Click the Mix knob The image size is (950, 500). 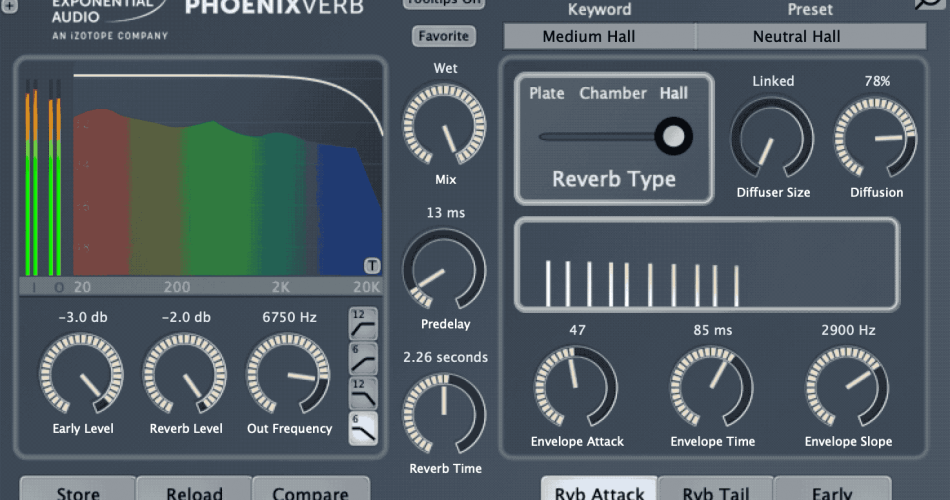[x=445, y=125]
